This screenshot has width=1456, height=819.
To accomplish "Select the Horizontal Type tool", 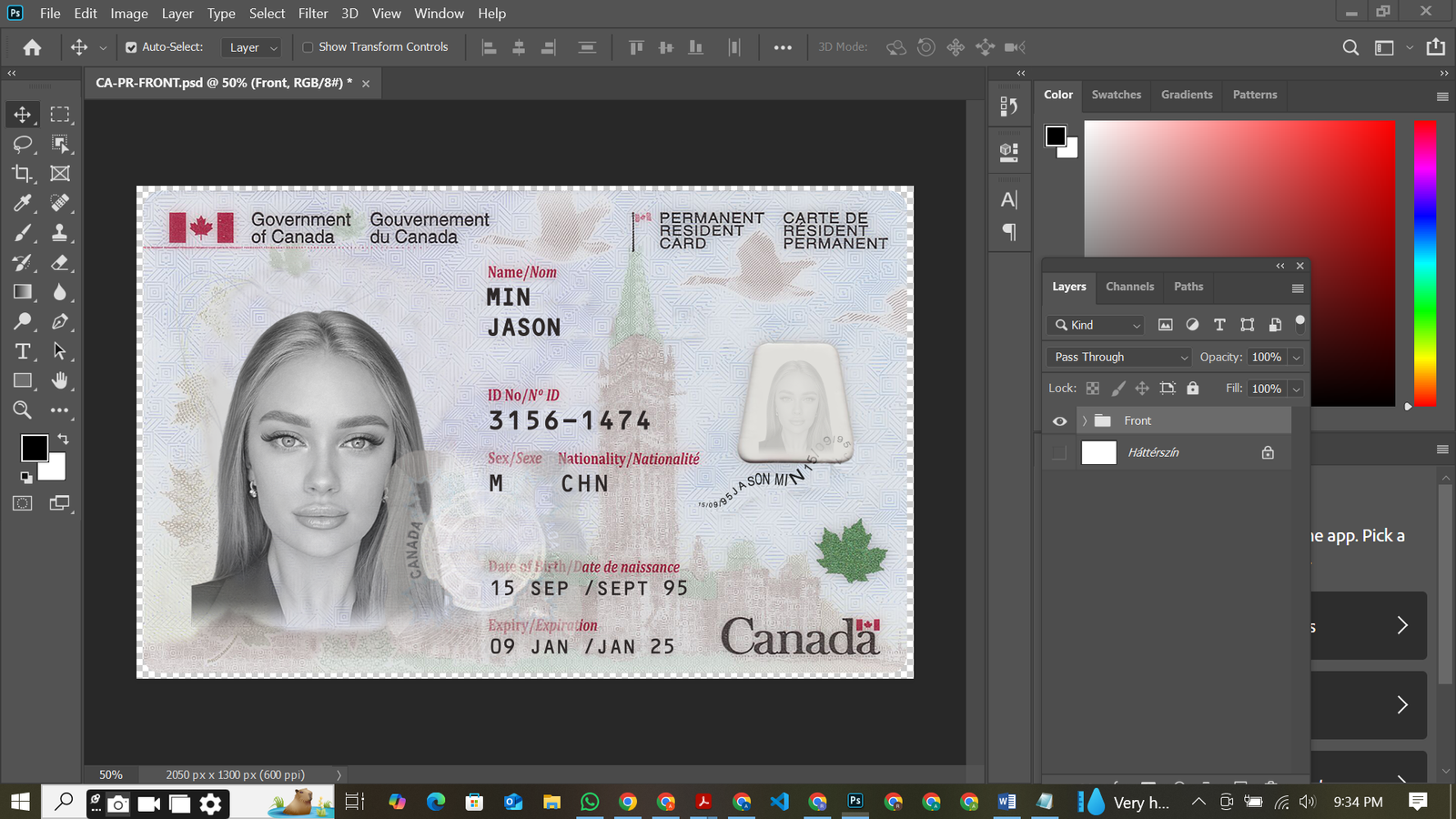I will click(23, 351).
